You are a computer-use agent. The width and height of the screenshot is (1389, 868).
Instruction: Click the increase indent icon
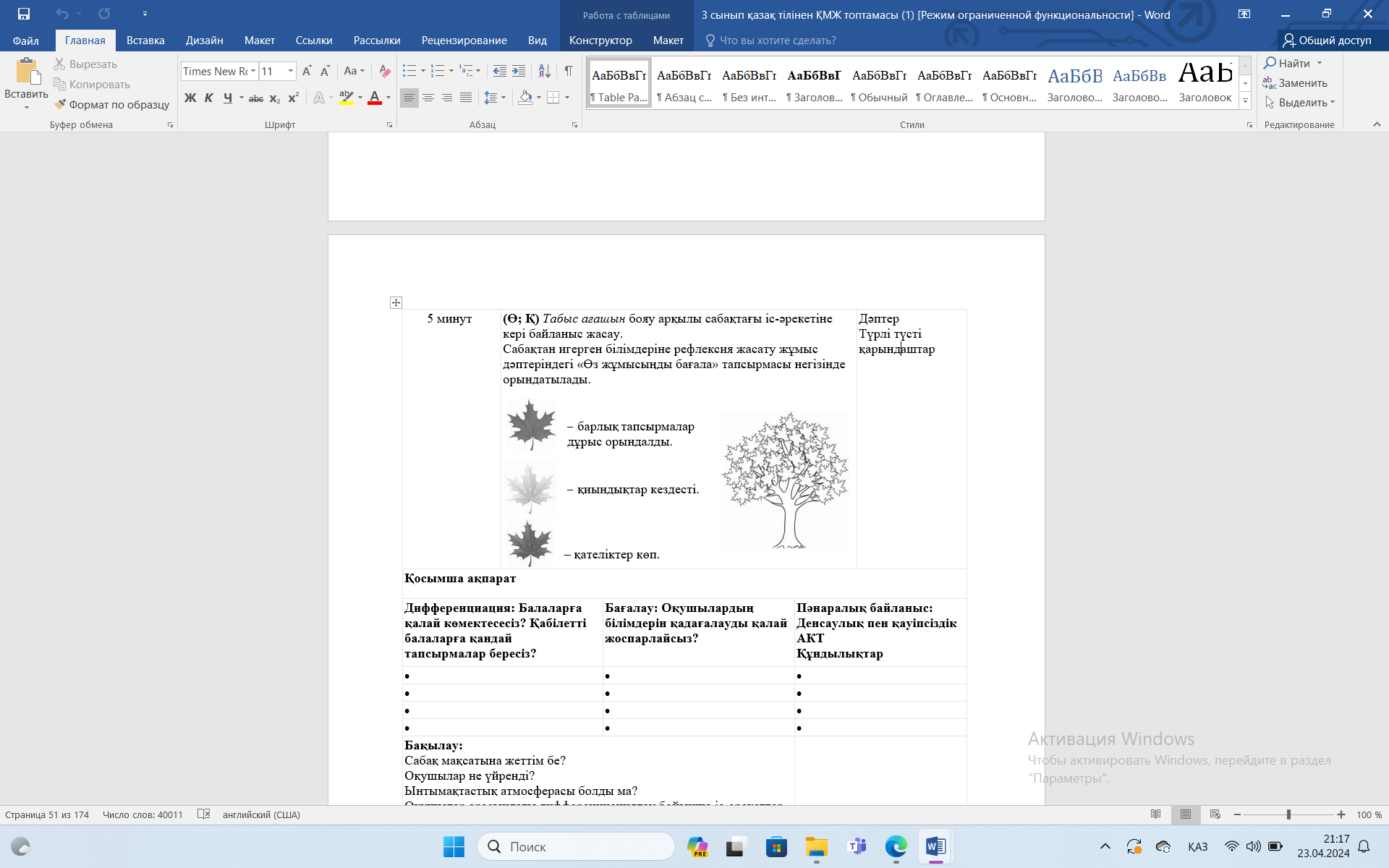(519, 71)
